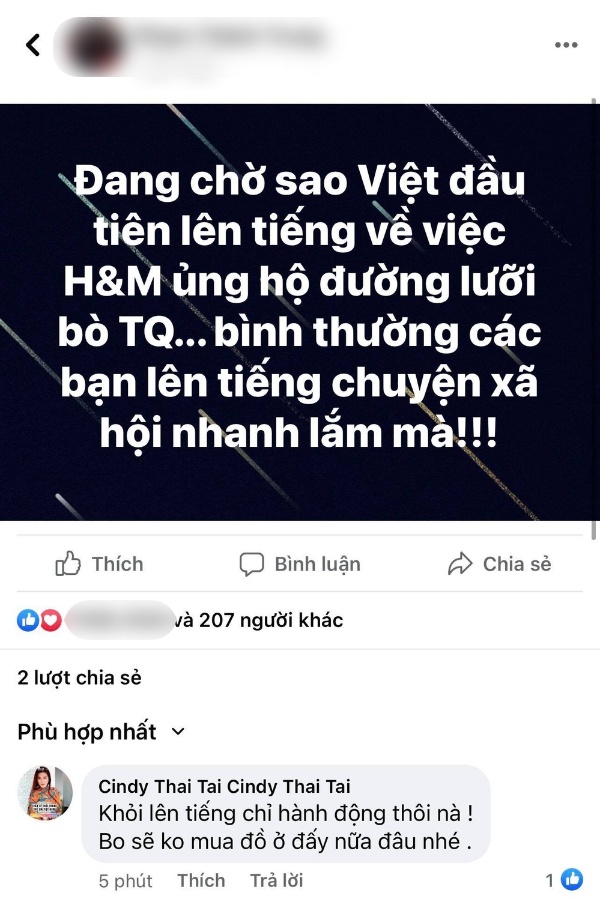
Task: Open Cindy Thai Tai's avatar thumbnail
Action: (45, 793)
